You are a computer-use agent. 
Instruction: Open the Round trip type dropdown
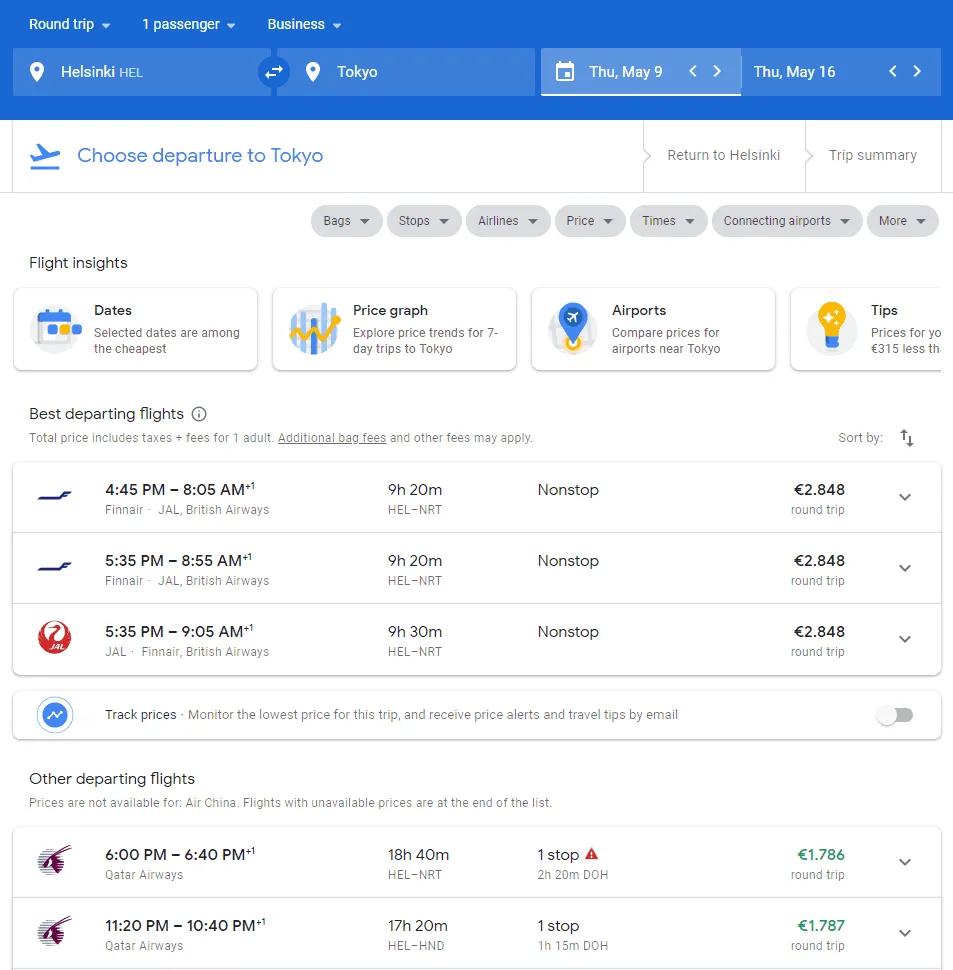click(x=69, y=24)
